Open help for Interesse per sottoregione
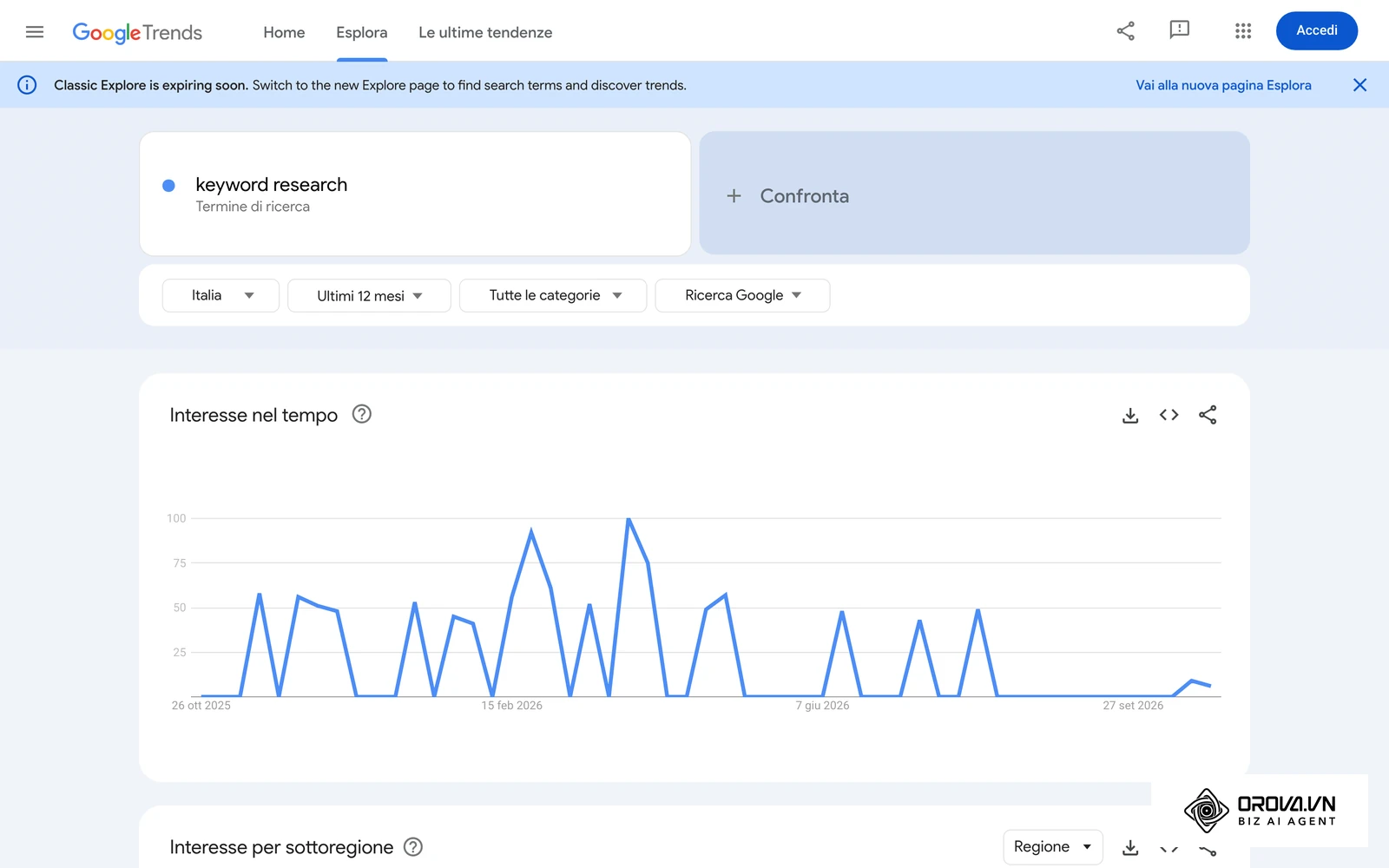Image resolution: width=1389 pixels, height=868 pixels. 413,846
